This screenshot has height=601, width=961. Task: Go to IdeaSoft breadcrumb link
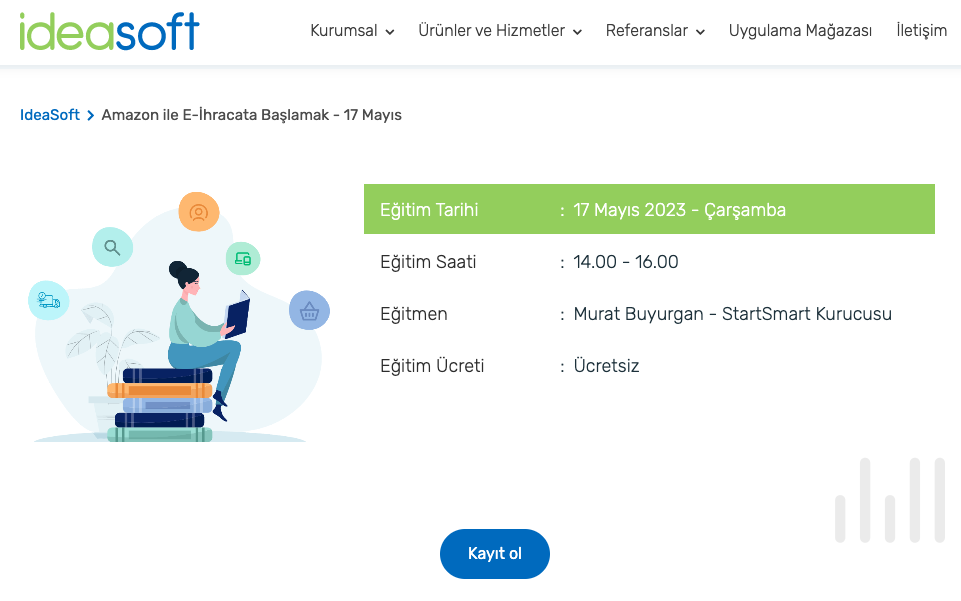50,115
